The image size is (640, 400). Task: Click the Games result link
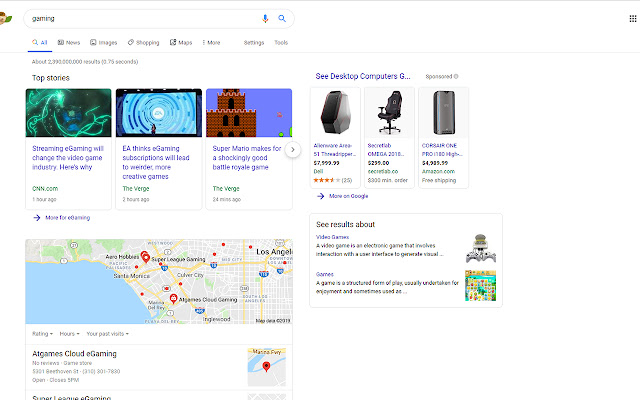[324, 274]
